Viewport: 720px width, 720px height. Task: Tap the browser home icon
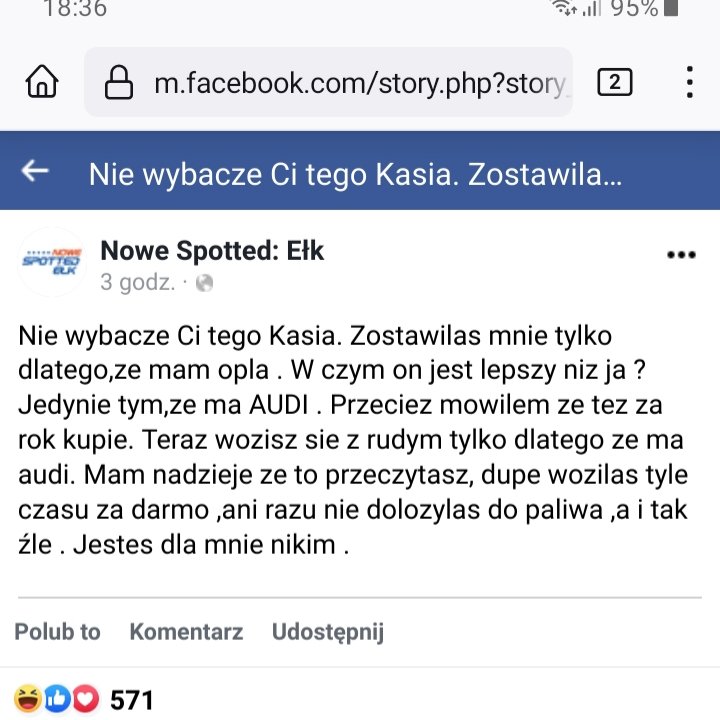coord(42,82)
